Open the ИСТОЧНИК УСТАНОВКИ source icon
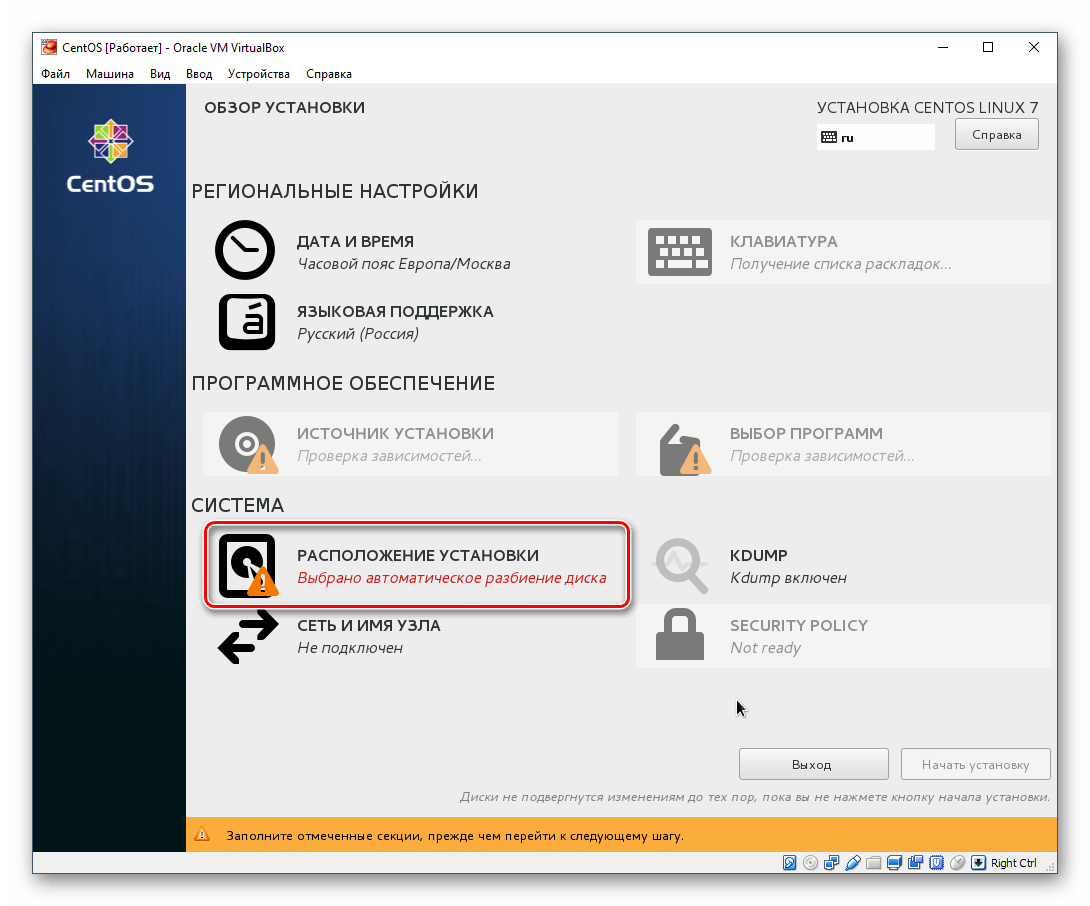 coord(247,444)
